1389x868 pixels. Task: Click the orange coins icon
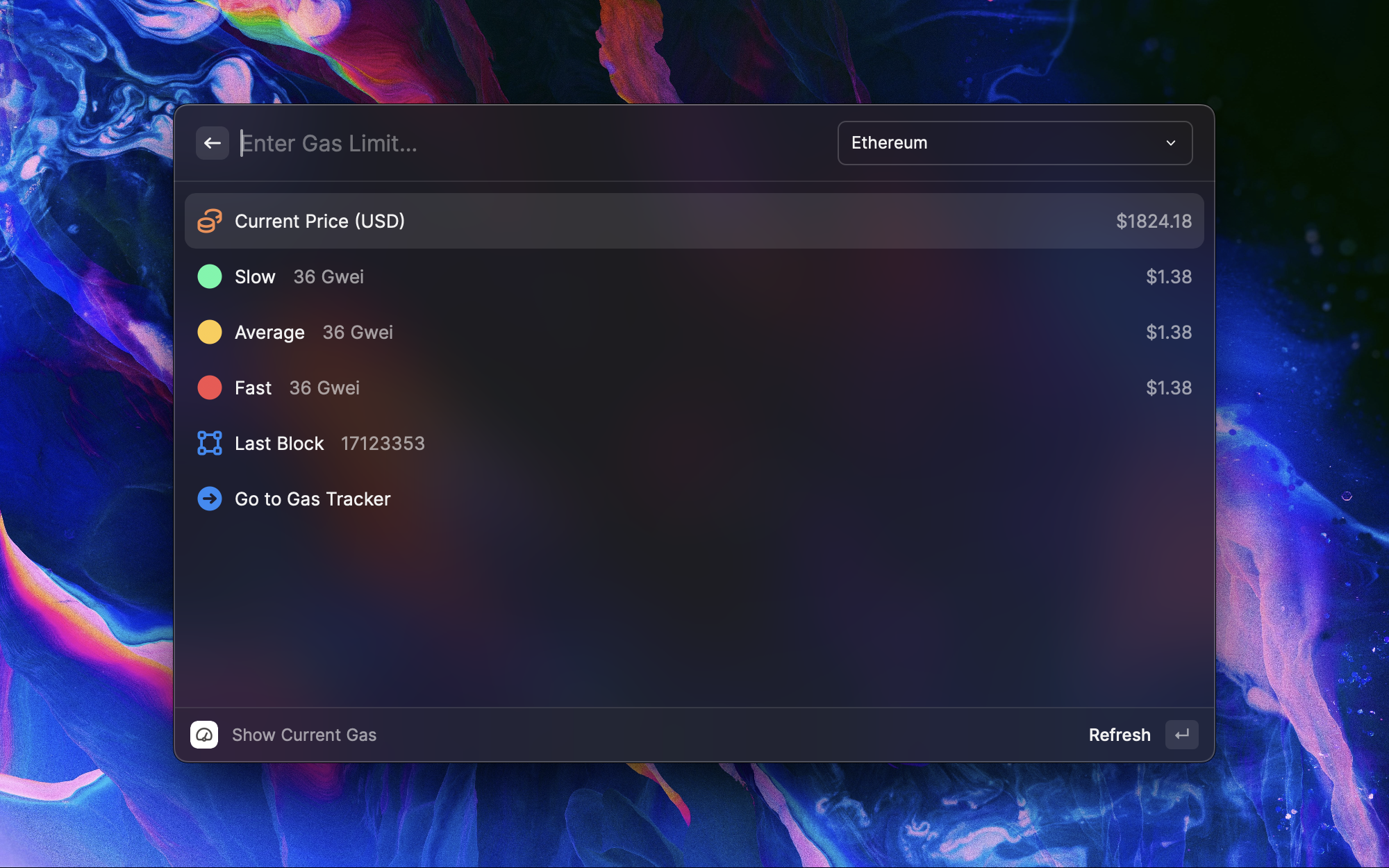[210, 221]
